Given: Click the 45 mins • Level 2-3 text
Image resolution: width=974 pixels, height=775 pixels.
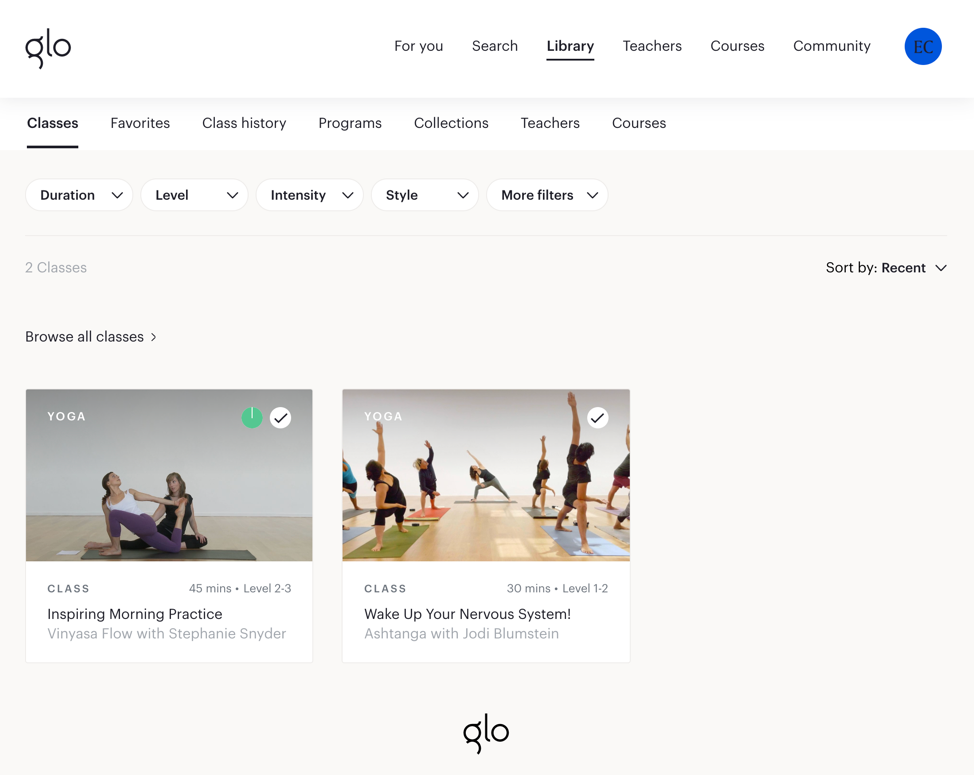Looking at the screenshot, I should tap(240, 588).
